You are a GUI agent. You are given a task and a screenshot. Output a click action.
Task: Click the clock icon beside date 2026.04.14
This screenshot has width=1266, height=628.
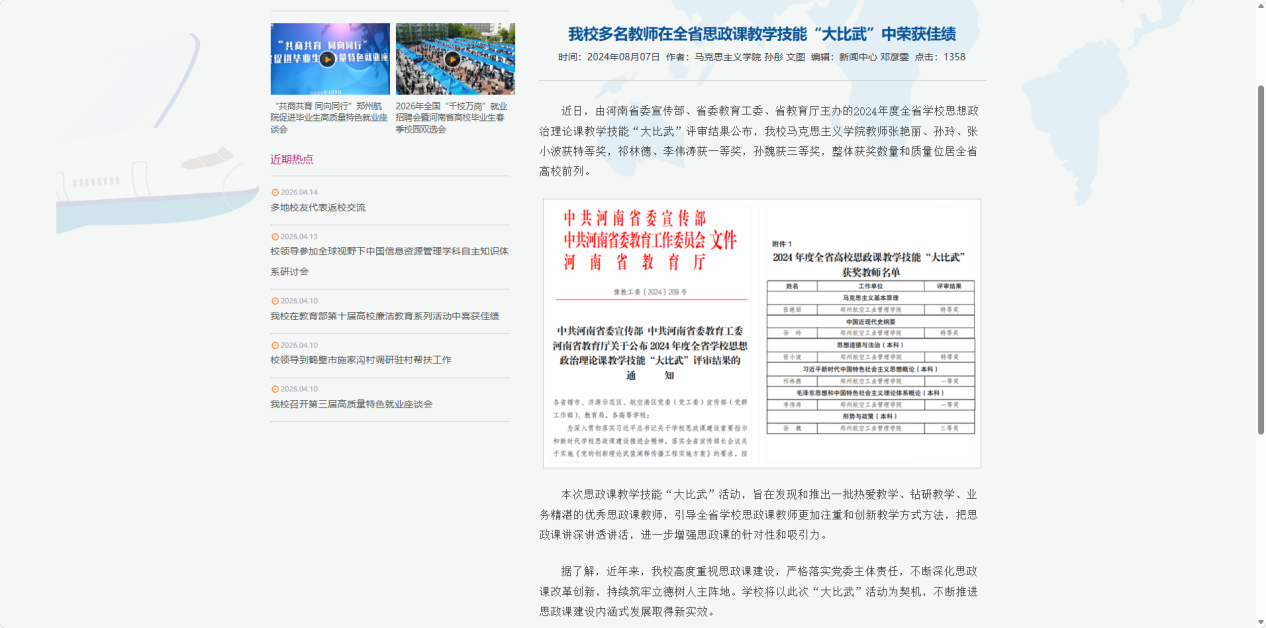tap(275, 192)
